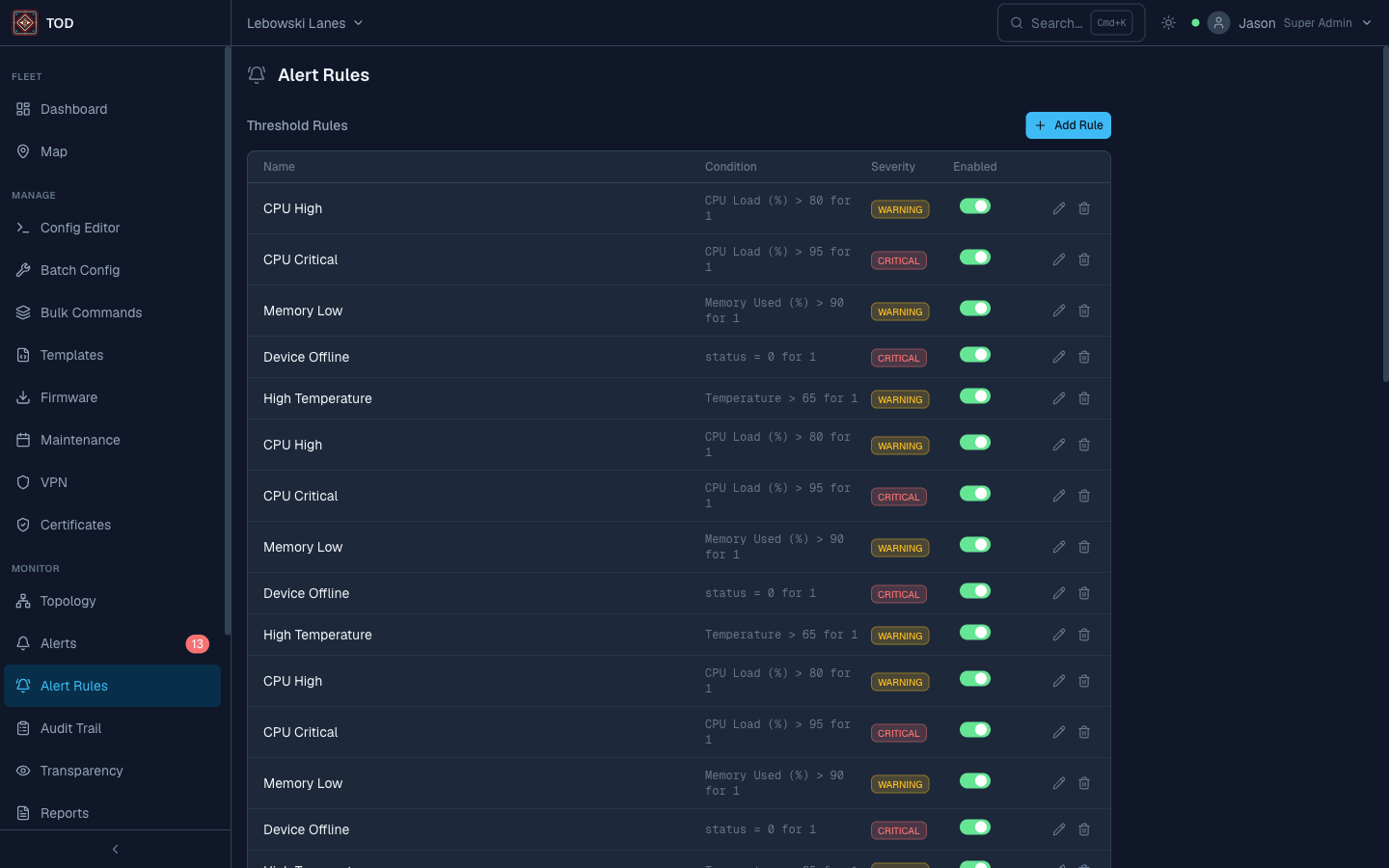Click the trash icon for the topmost High Temperature rule
The image size is (1389, 868).
point(1084,398)
